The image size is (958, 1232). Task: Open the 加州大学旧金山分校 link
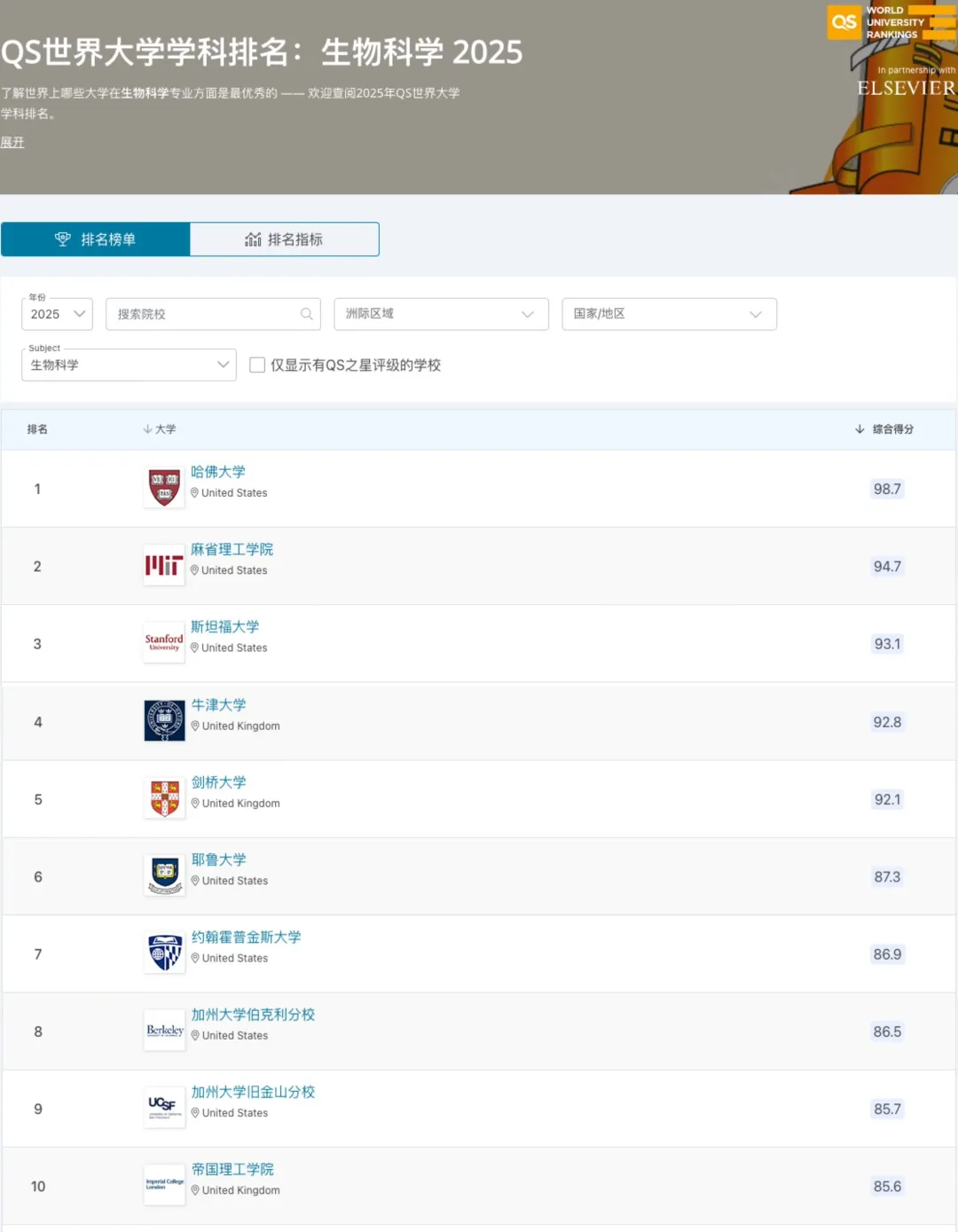tap(254, 1091)
